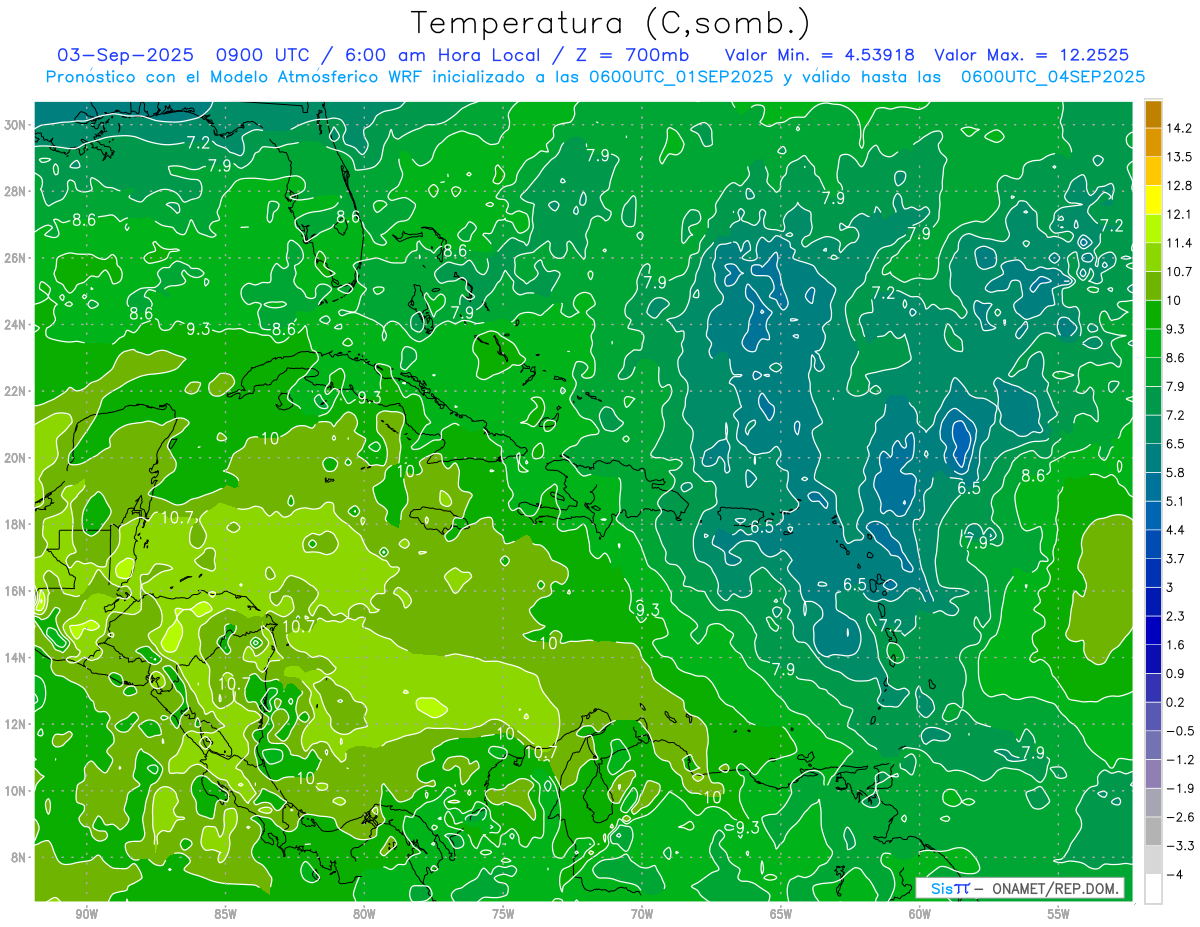
Task: Click the 22N latitude axis label
Action: pos(17,391)
